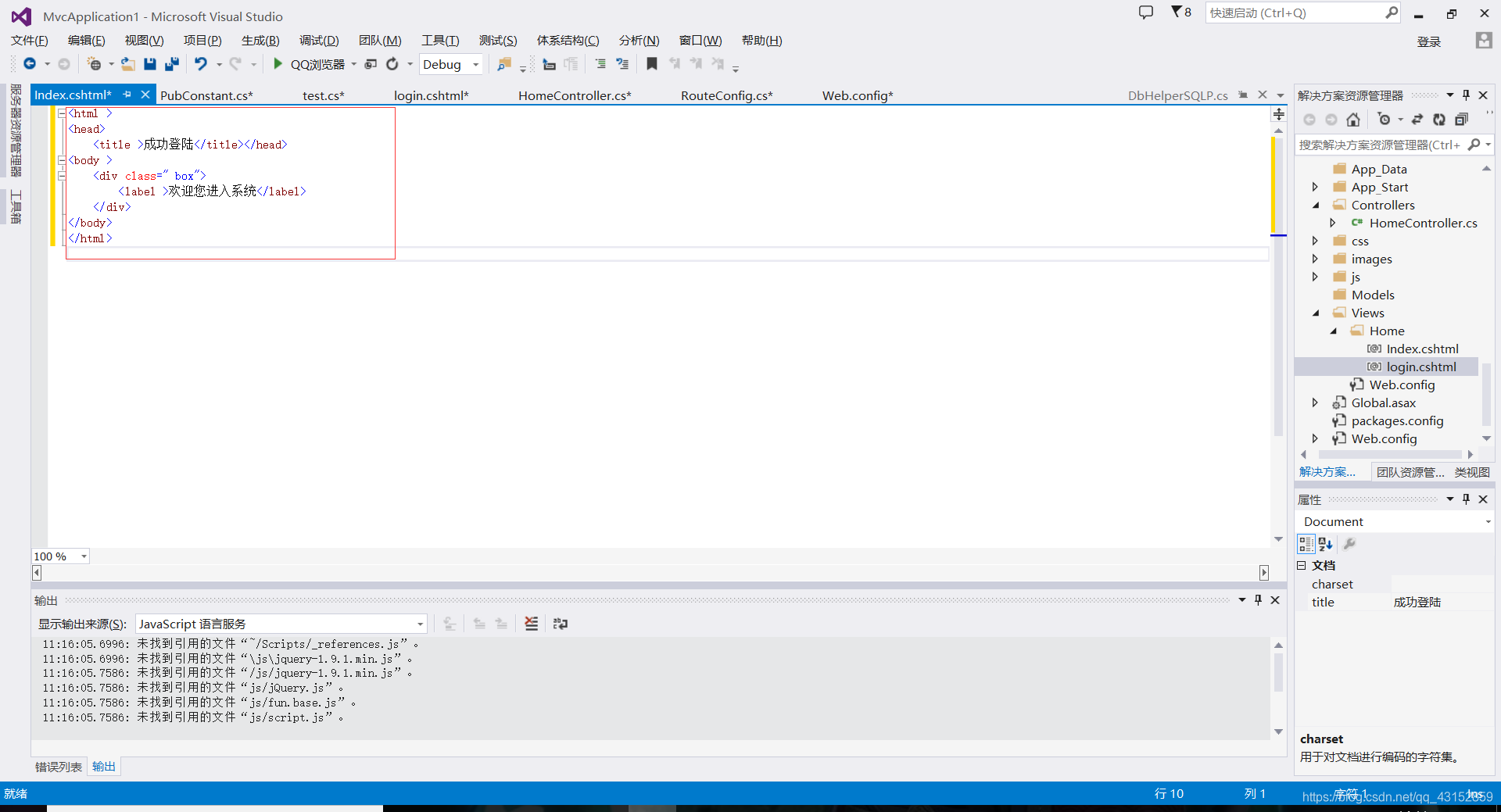This screenshot has height=812, width=1501.
Task: Click the Find in Files icon
Action: tap(504, 64)
